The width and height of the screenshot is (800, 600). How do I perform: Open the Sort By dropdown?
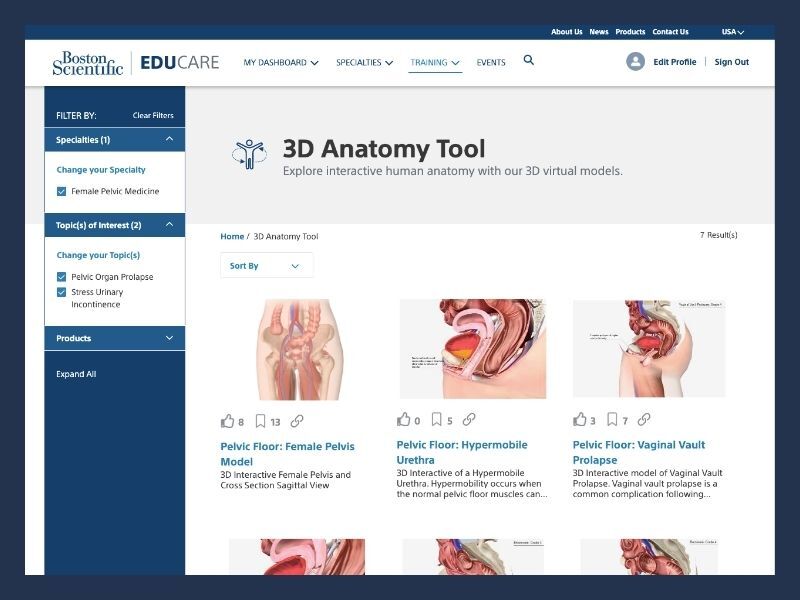(266, 266)
